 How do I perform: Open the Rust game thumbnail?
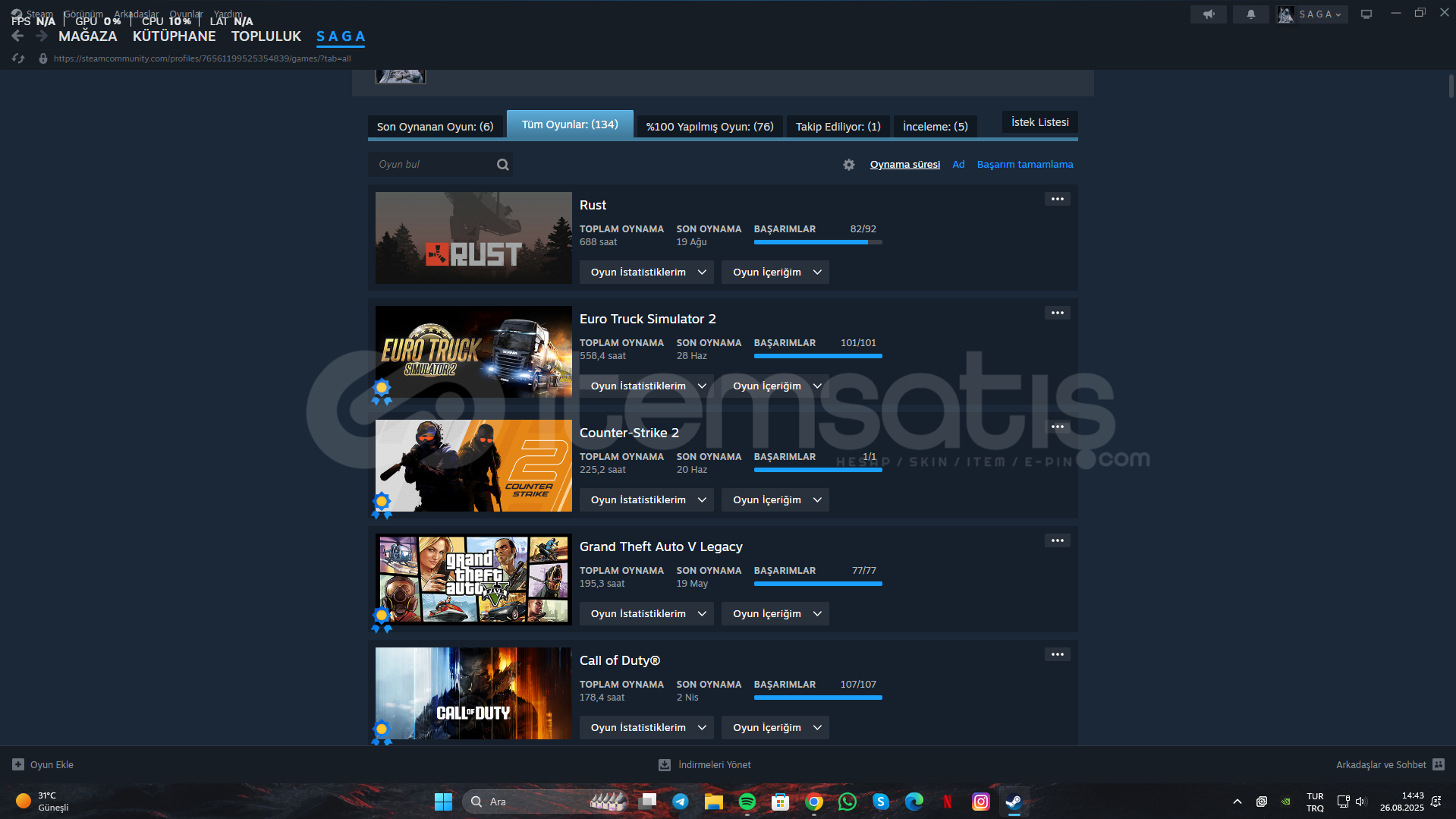(473, 238)
